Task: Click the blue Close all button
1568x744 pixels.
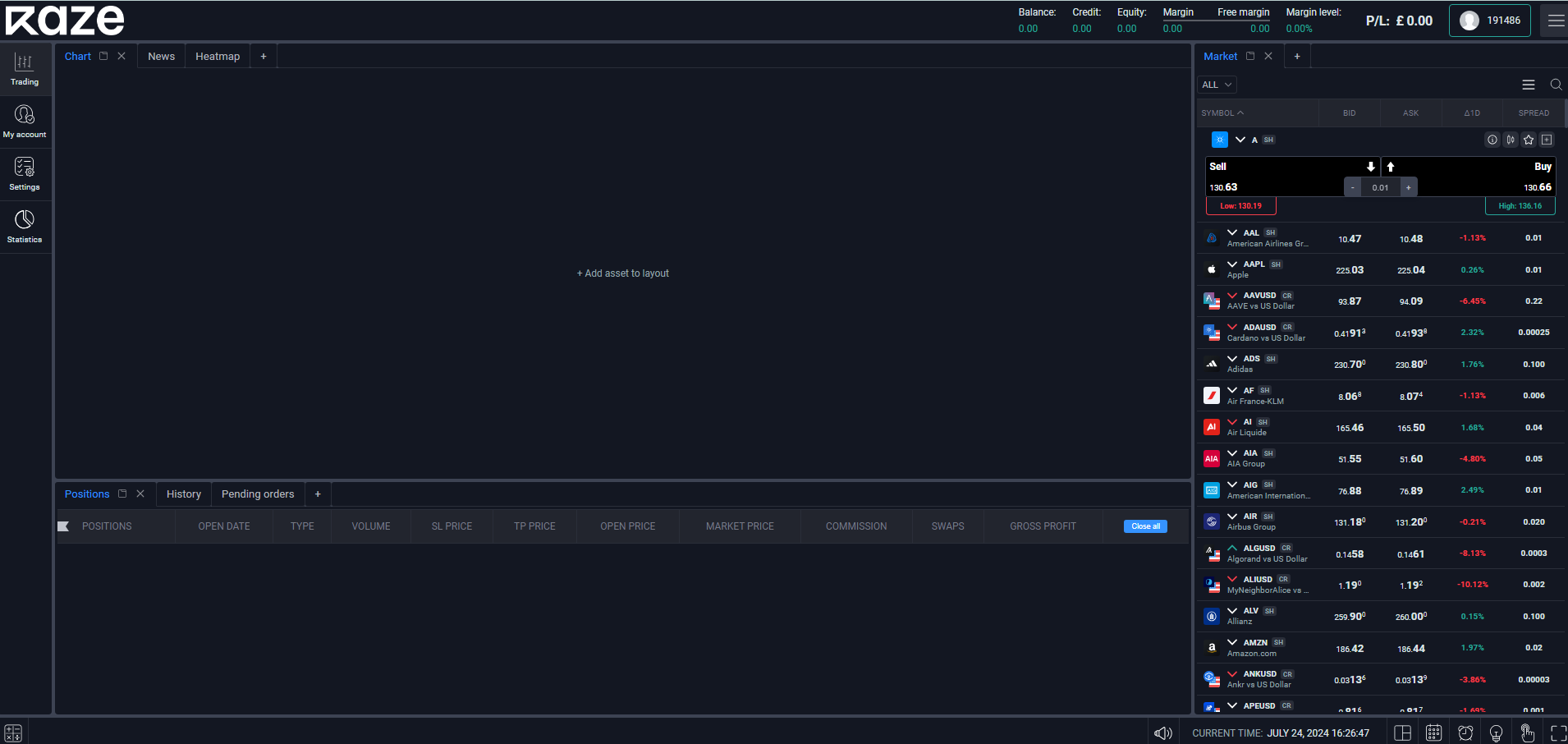Action: pos(1145,526)
